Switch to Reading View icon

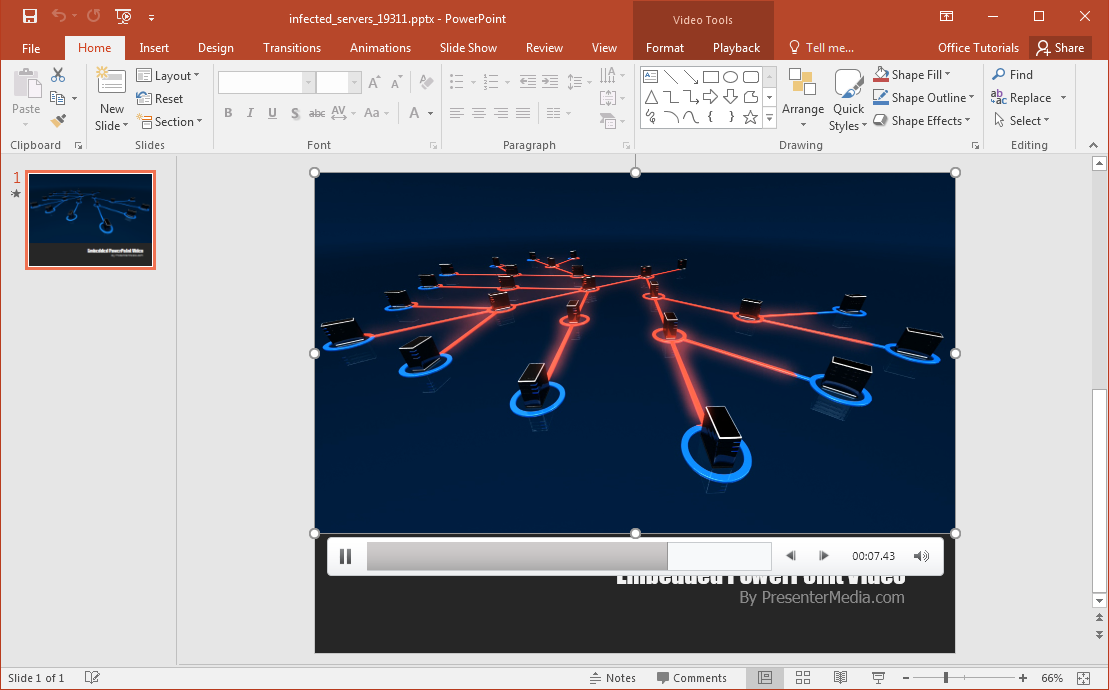(x=840, y=678)
